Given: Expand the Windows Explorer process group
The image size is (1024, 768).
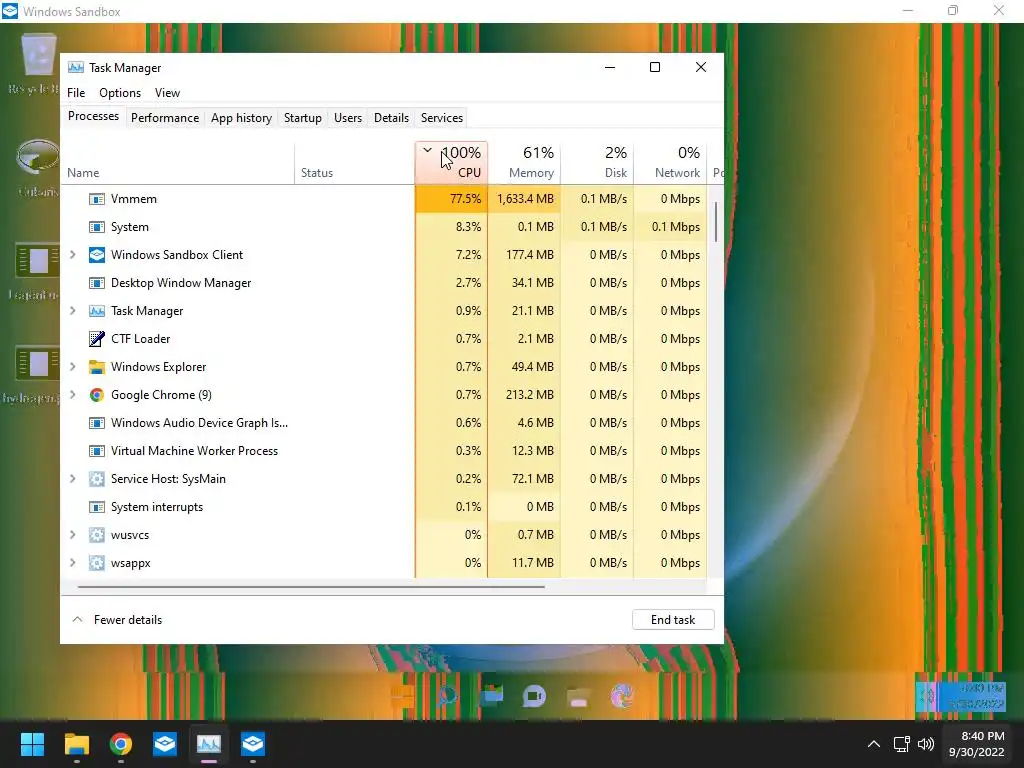Looking at the screenshot, I should [72, 367].
